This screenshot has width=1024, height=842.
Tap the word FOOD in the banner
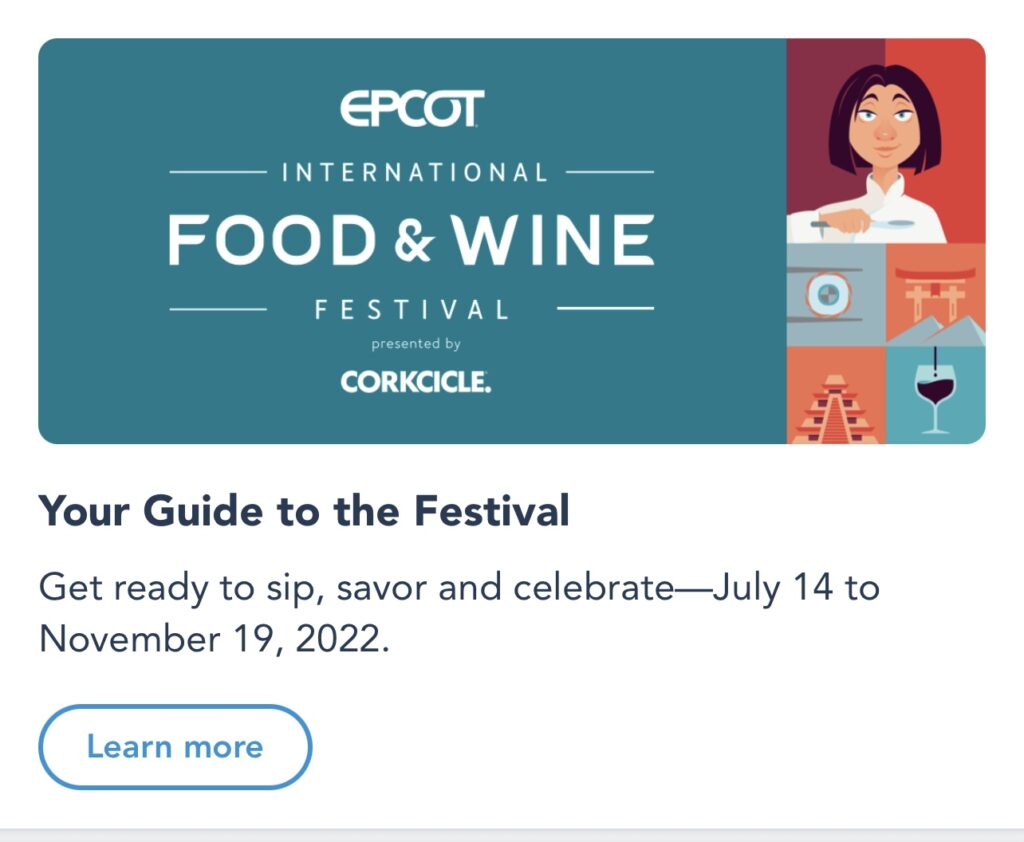pos(272,240)
